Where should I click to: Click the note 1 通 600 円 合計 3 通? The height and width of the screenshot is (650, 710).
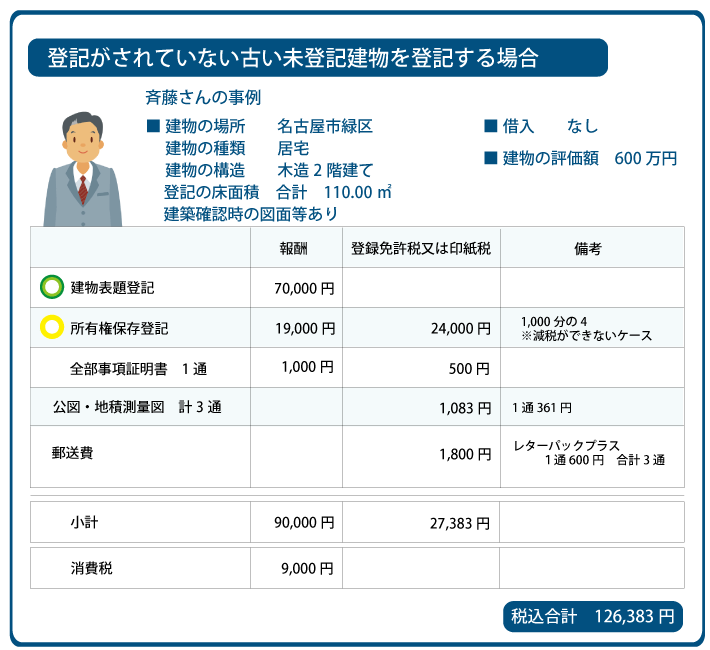click(604, 460)
